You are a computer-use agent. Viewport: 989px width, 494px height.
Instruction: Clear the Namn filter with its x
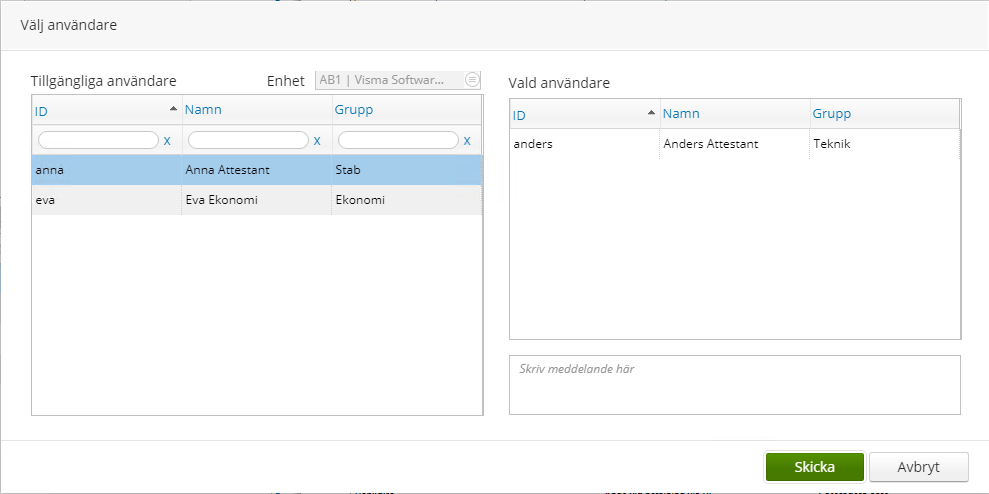coord(317,141)
